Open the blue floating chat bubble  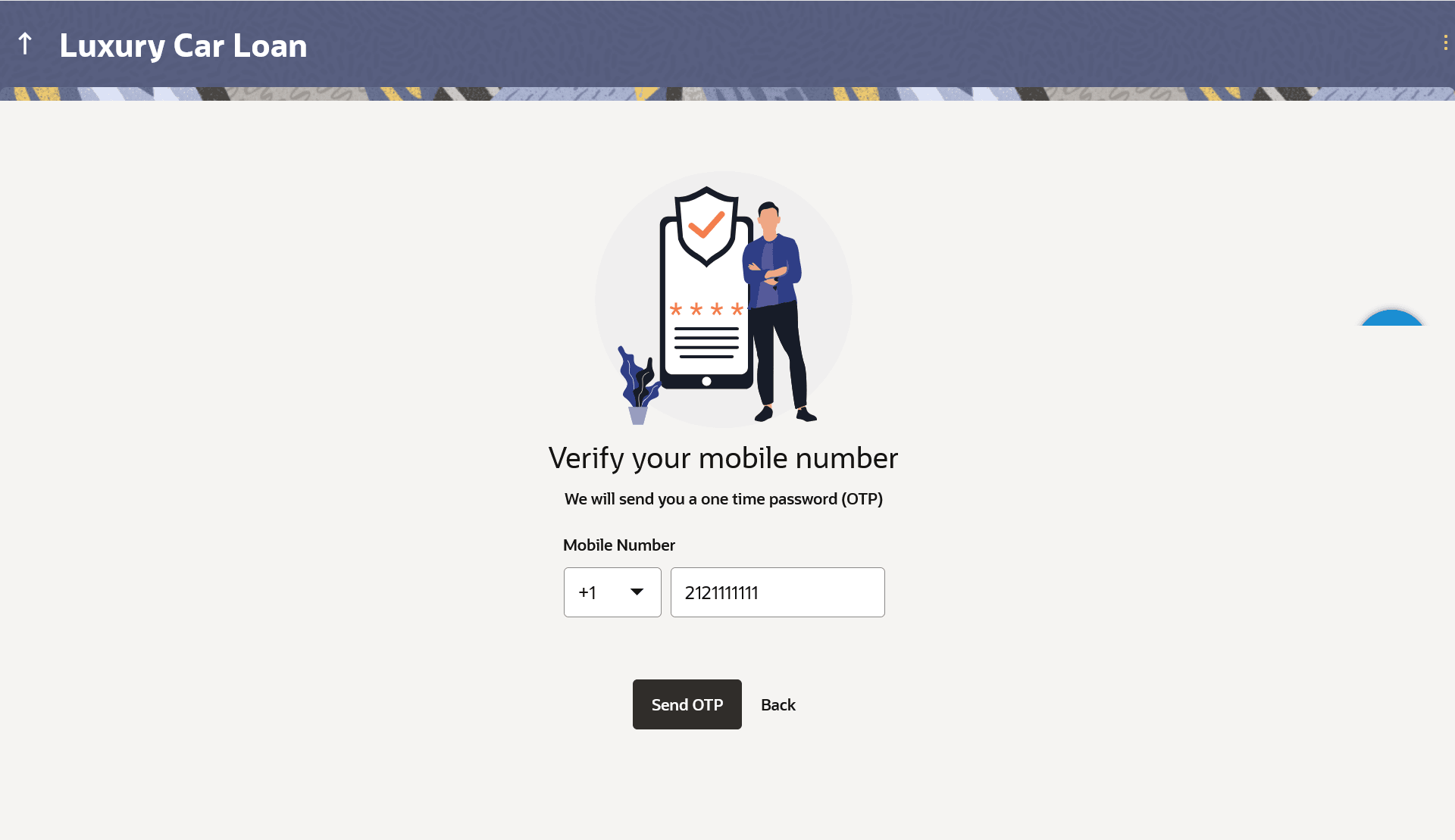(x=1392, y=317)
